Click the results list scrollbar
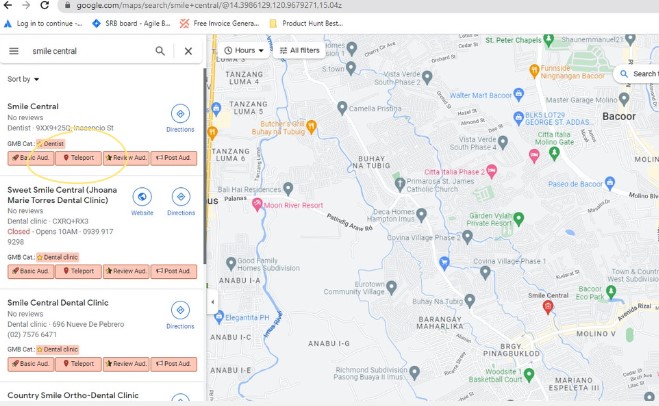 click(205, 166)
